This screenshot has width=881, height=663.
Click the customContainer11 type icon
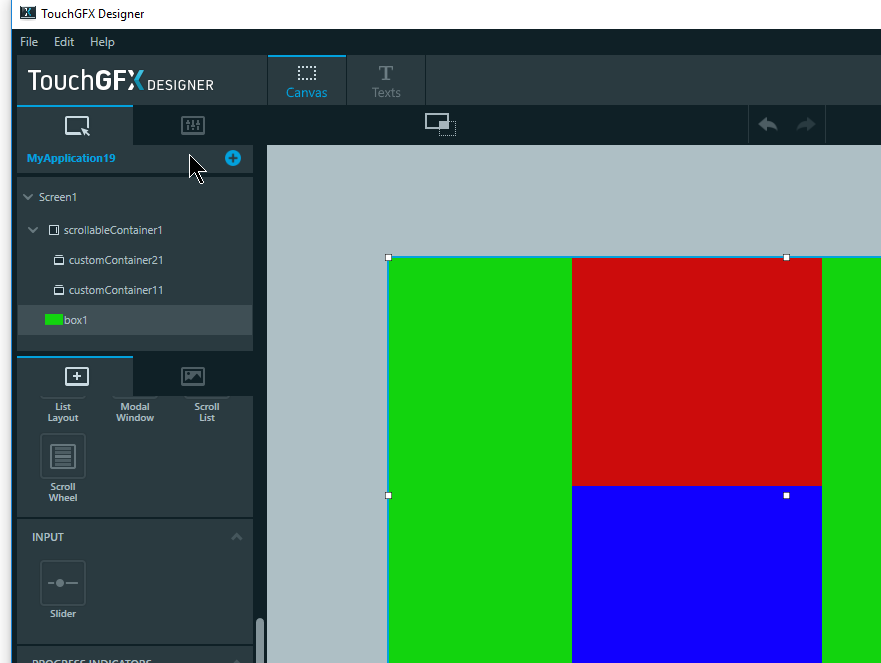pos(58,290)
